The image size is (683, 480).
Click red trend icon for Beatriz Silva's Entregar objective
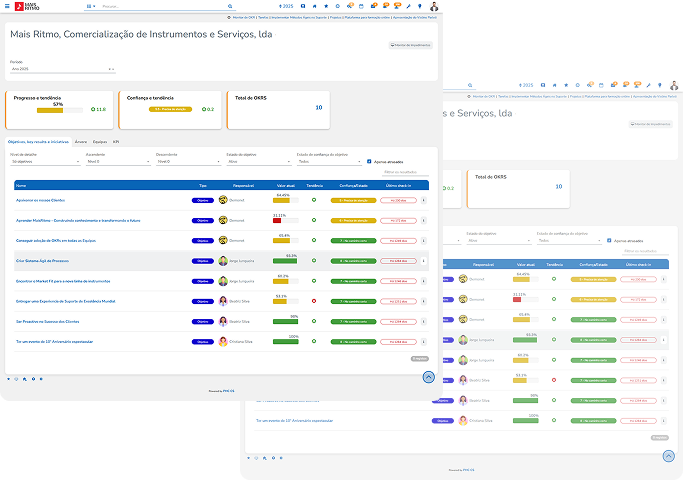(314, 300)
